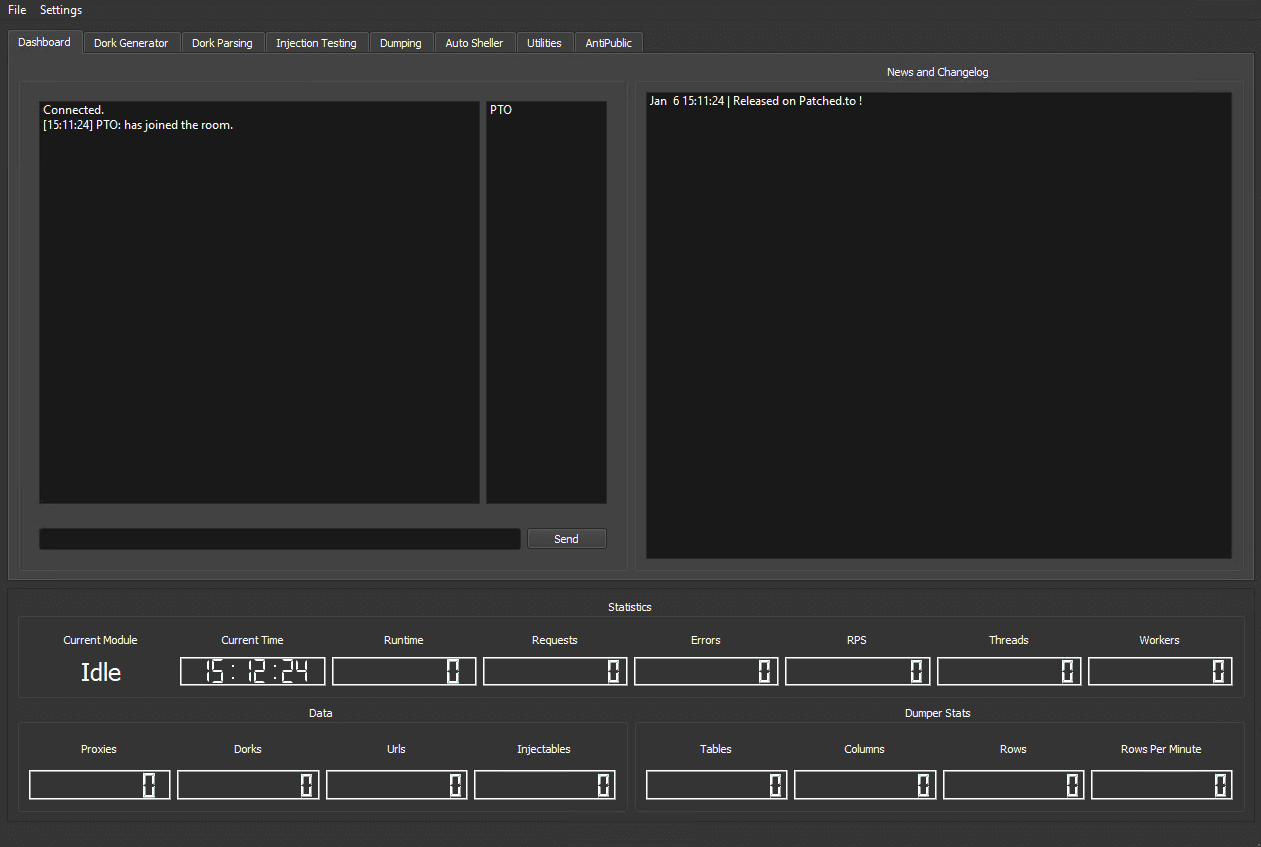The height and width of the screenshot is (847, 1261).
Task: Open the Dumping tab
Action: tap(400, 42)
